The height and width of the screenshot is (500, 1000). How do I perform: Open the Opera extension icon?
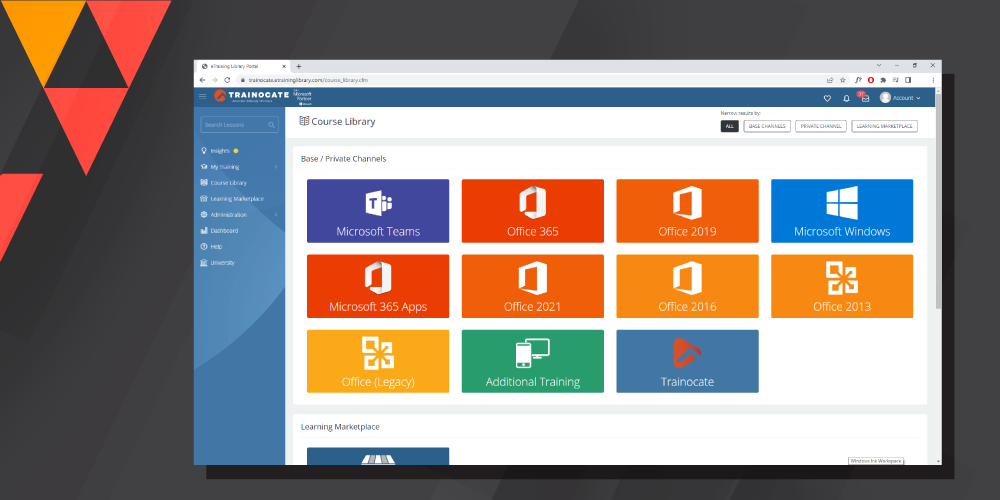[871, 80]
